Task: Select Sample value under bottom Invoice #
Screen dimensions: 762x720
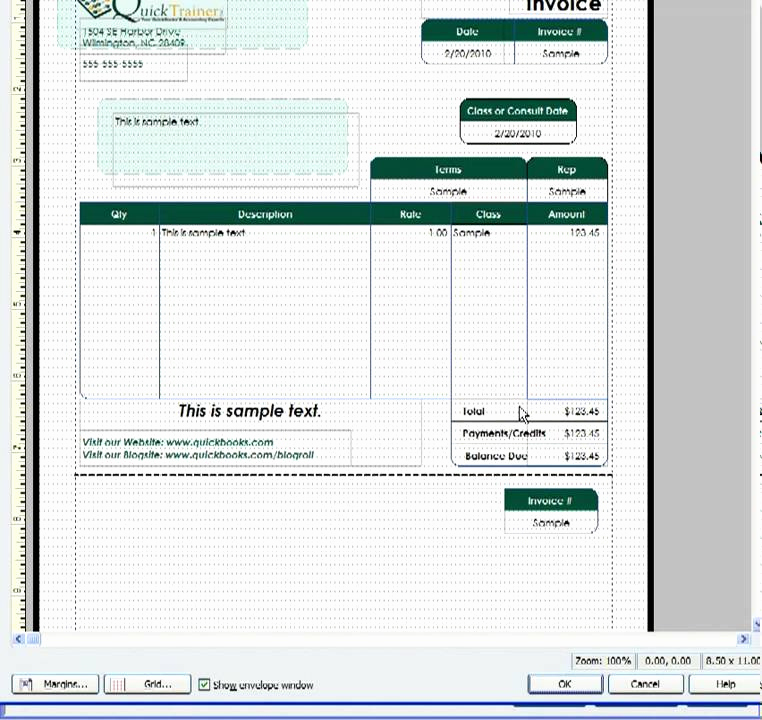Action: (551, 523)
